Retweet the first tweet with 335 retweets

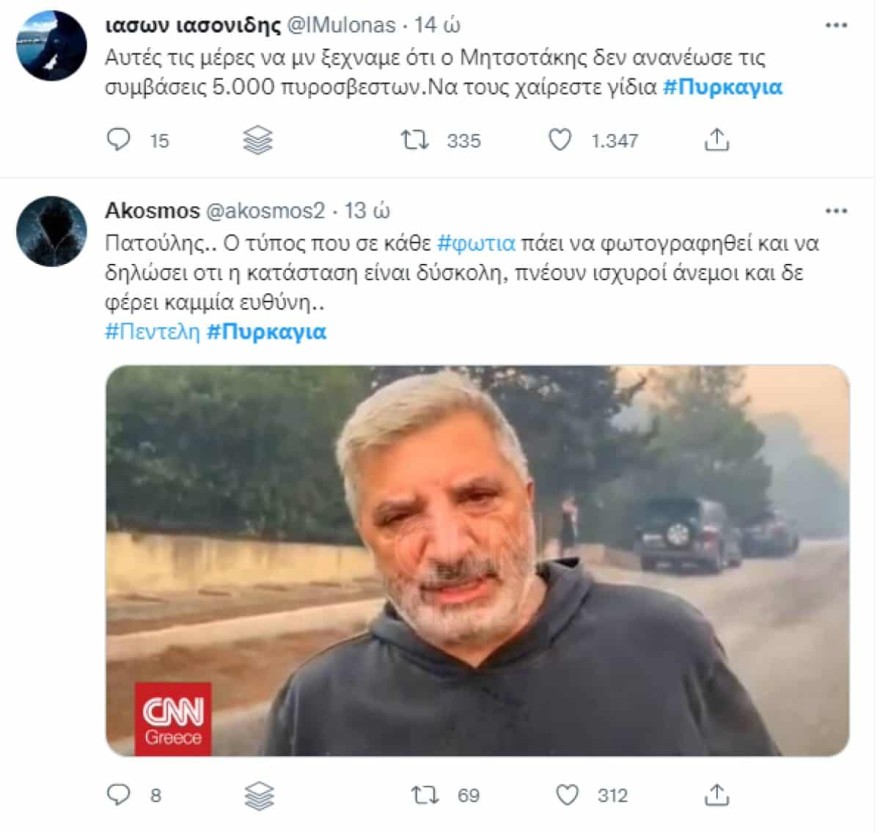(x=414, y=140)
